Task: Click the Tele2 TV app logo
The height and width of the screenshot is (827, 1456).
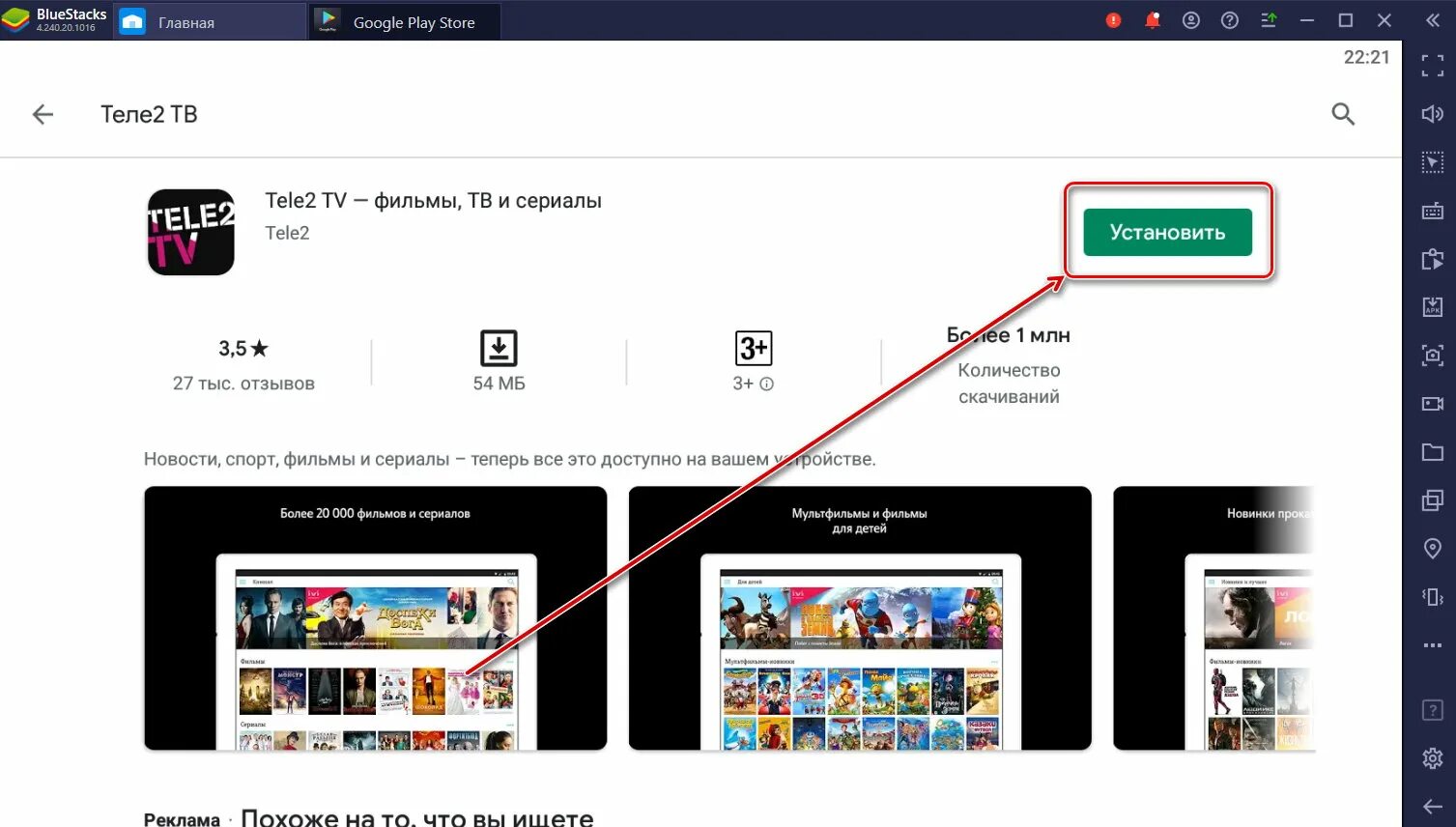Action: tap(190, 232)
